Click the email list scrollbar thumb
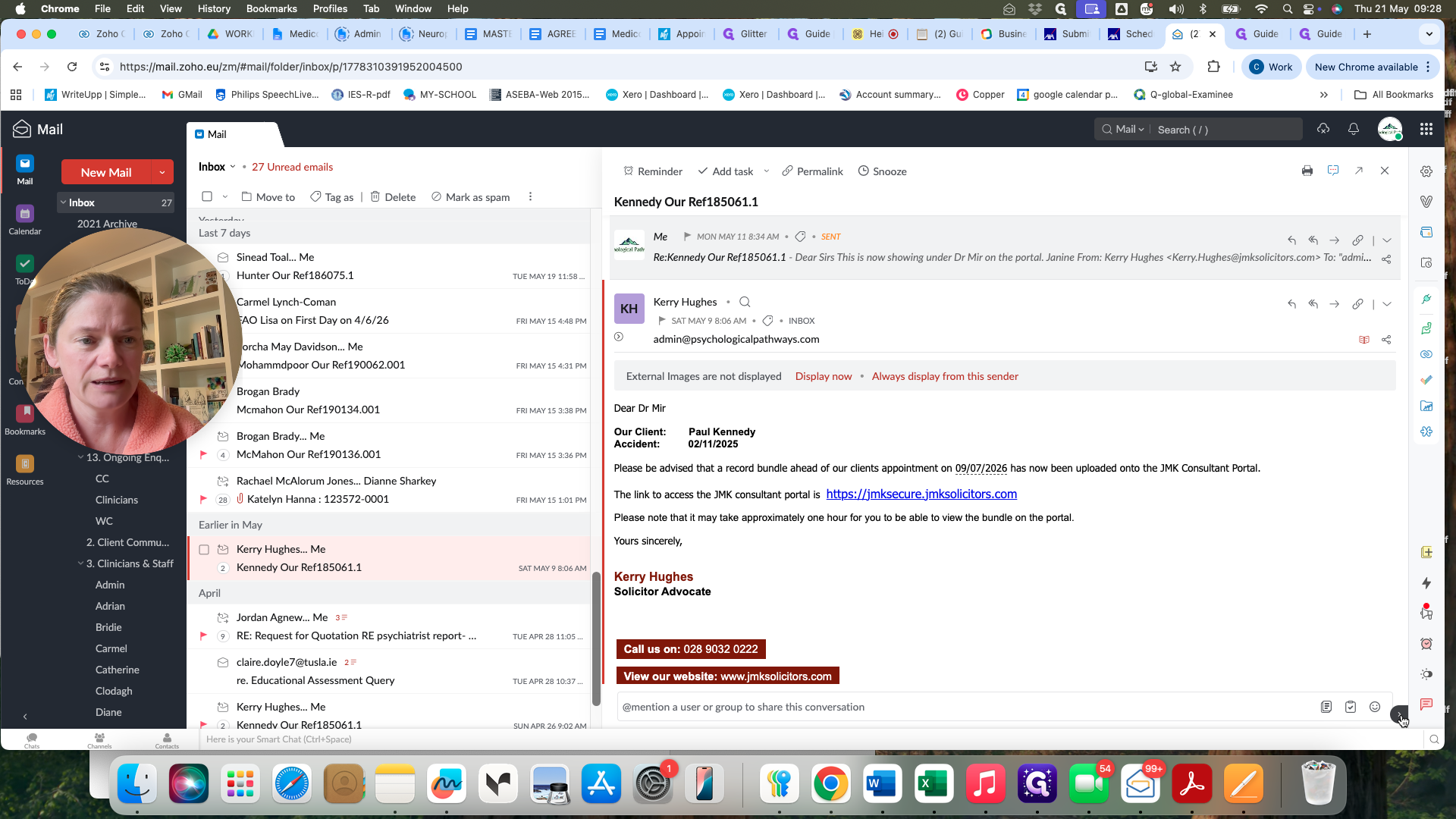Viewport: 1456px width, 819px height. (x=596, y=639)
